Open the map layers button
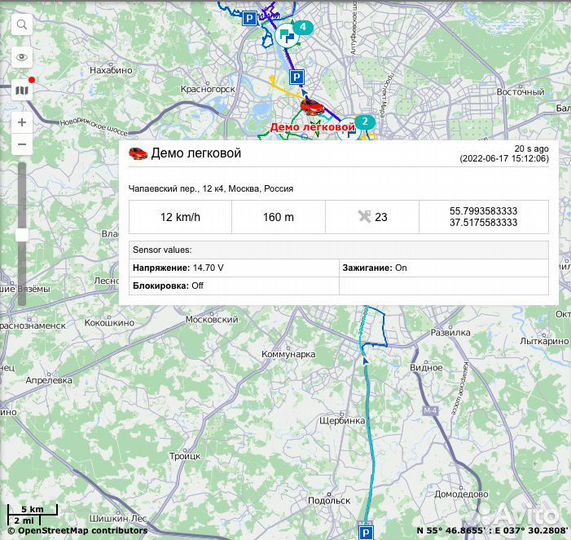571x540 pixels. pyautogui.click(x=22, y=90)
